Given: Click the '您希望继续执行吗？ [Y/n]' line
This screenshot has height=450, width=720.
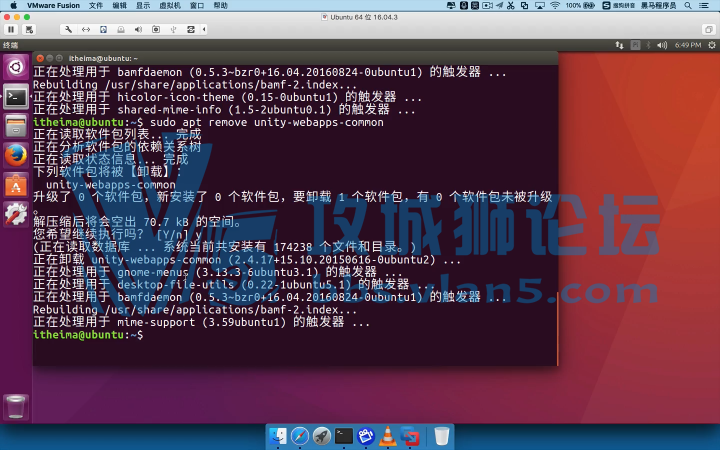Looking at the screenshot, I should pyautogui.click(x=117, y=234).
